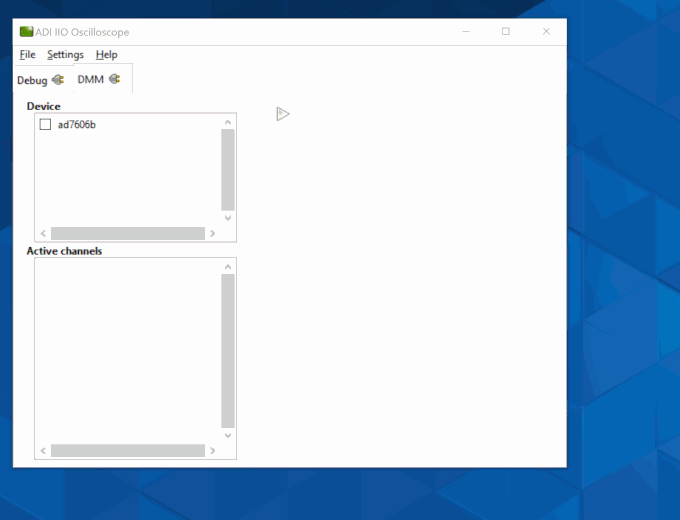This screenshot has height=520, width=680.
Task: Open the Settings menu
Action: [x=65, y=55]
